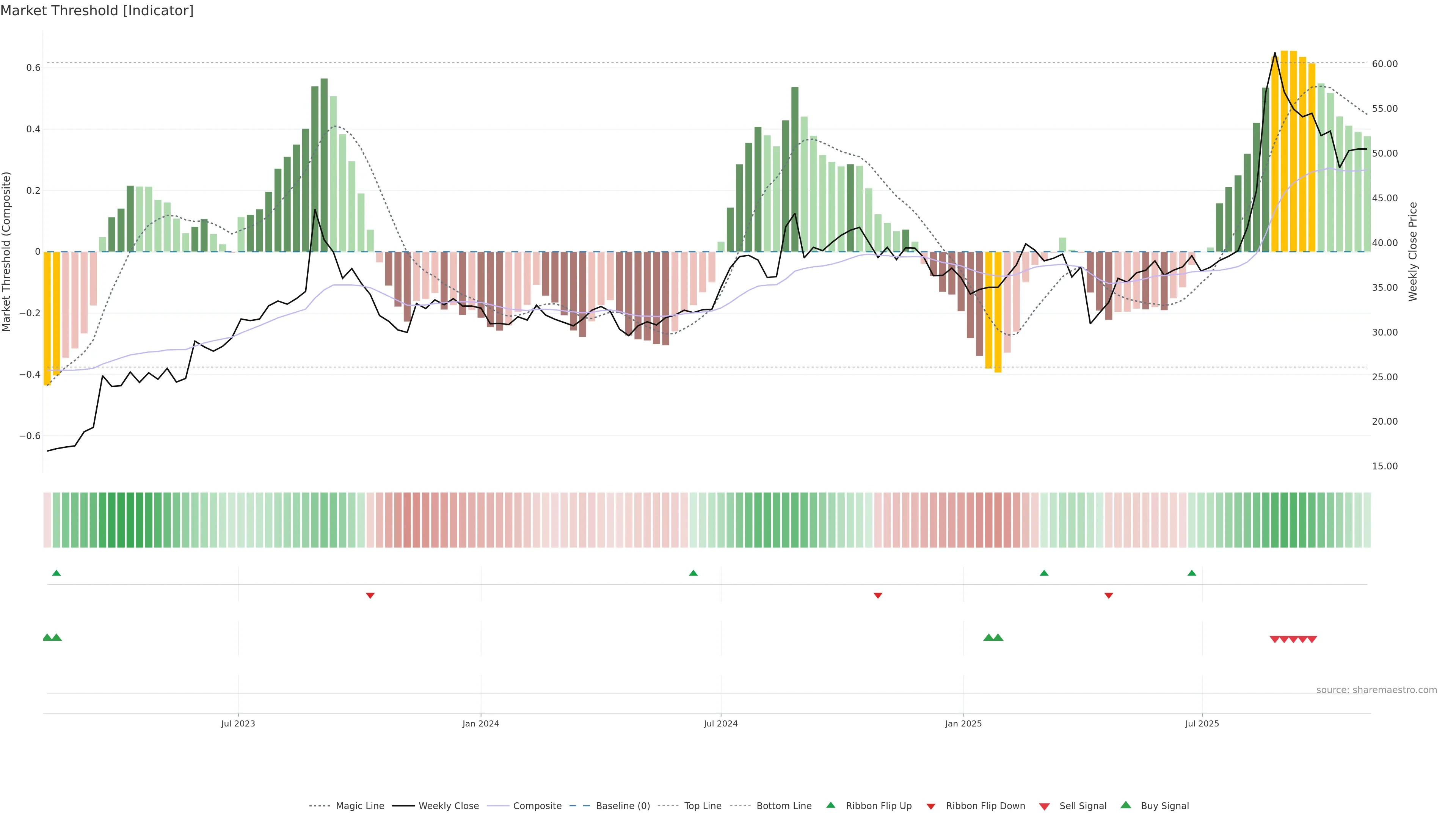Image resolution: width=1456 pixels, height=819 pixels.
Task: Click the Market Threshold [Indicator] title
Action: [x=97, y=11]
